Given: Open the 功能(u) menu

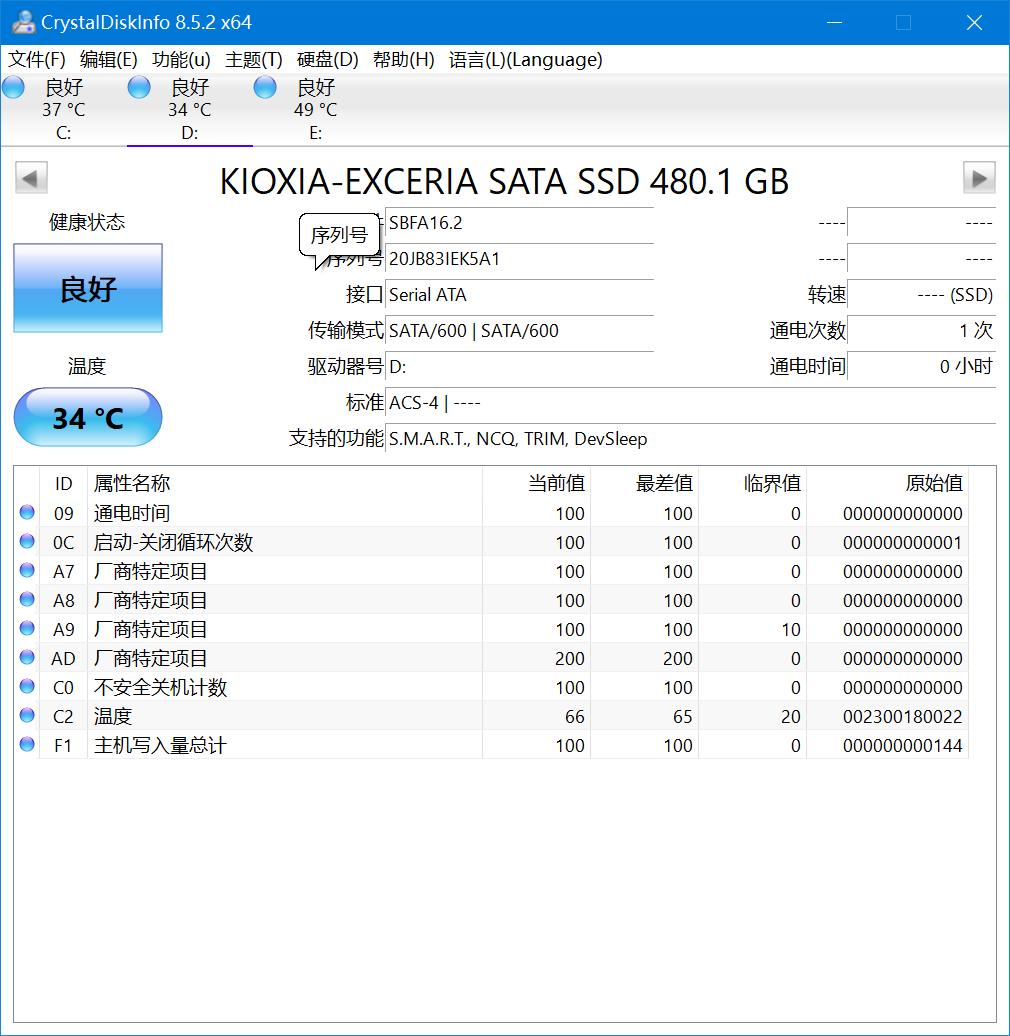Looking at the screenshot, I should tap(180, 60).
